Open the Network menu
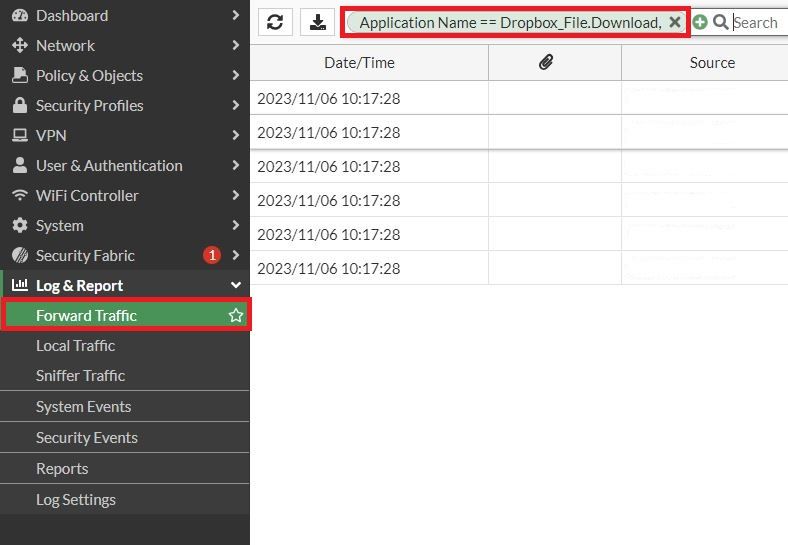788x545 pixels. pos(125,45)
